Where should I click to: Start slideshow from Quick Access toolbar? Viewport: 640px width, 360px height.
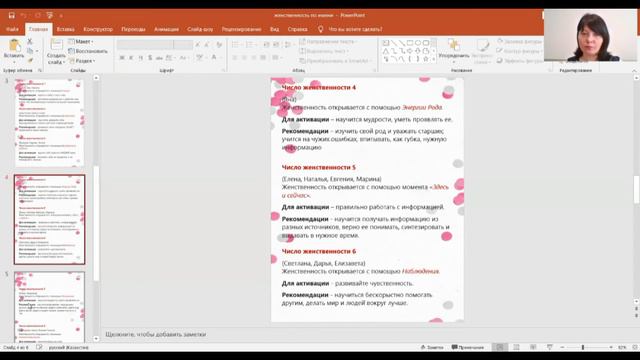pyautogui.click(x=50, y=15)
